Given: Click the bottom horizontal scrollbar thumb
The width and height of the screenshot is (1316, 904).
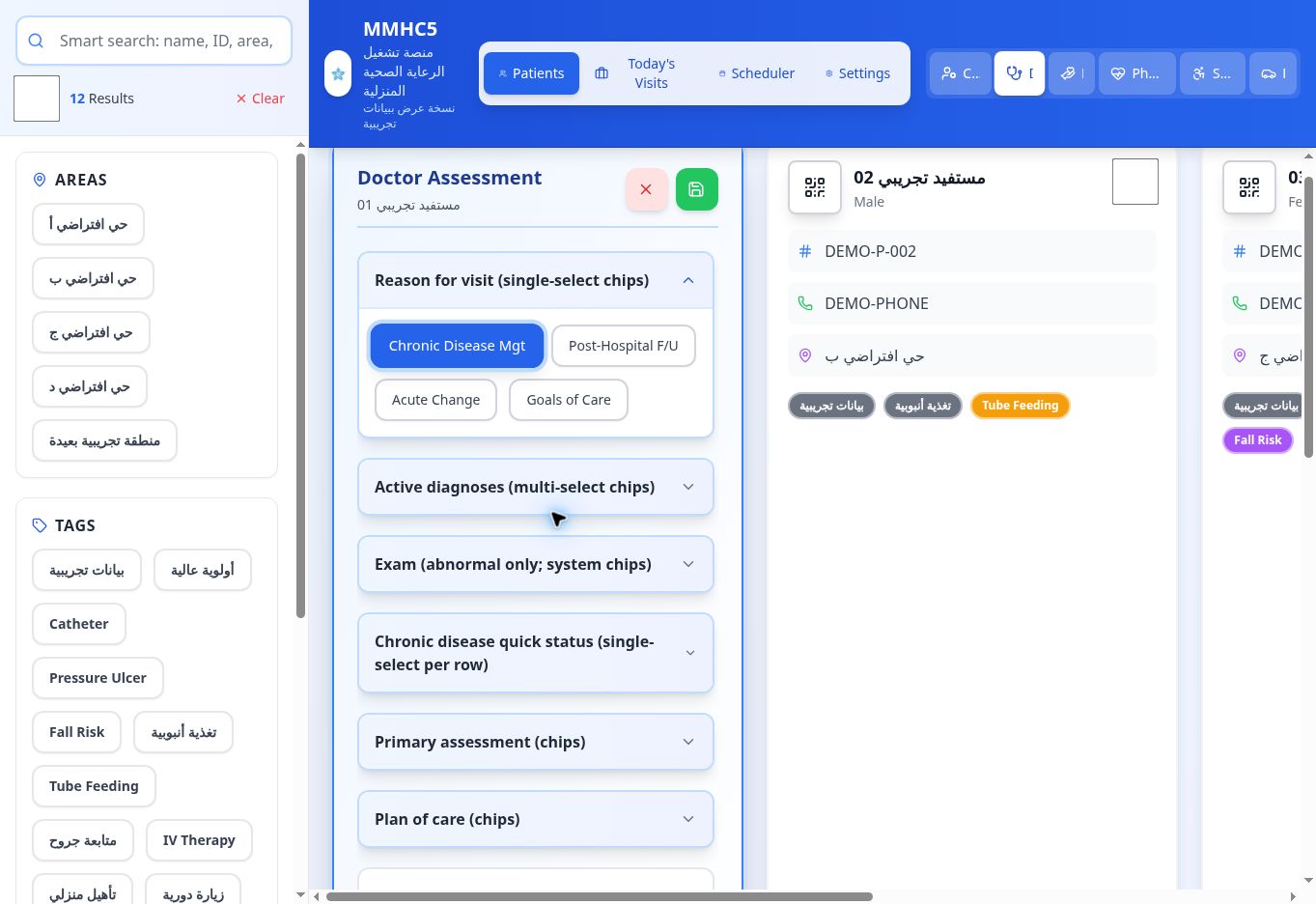Looking at the screenshot, I should [x=599, y=896].
